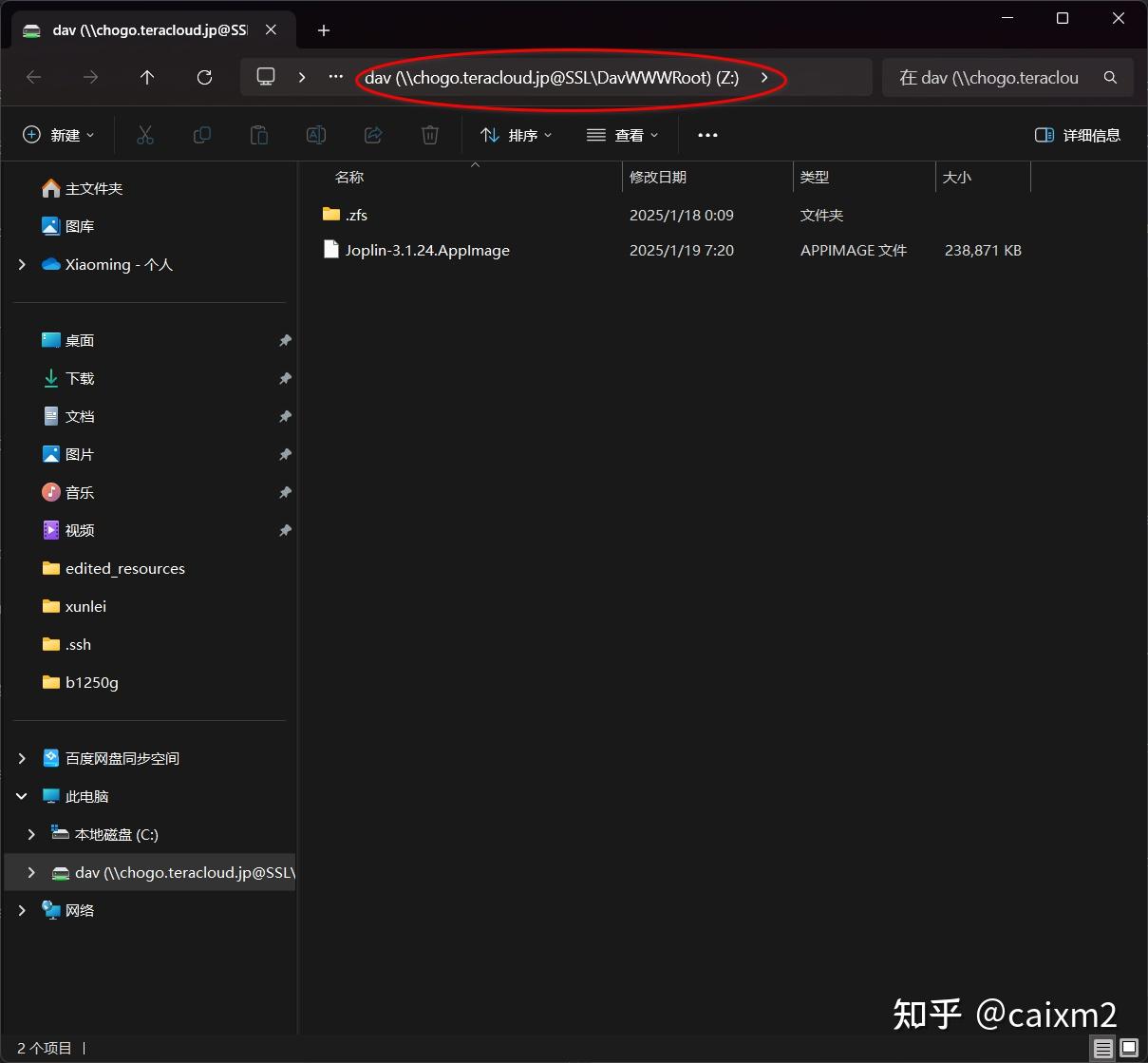
Task: Collapse the 此电脑 tree node
Action: coord(21,796)
